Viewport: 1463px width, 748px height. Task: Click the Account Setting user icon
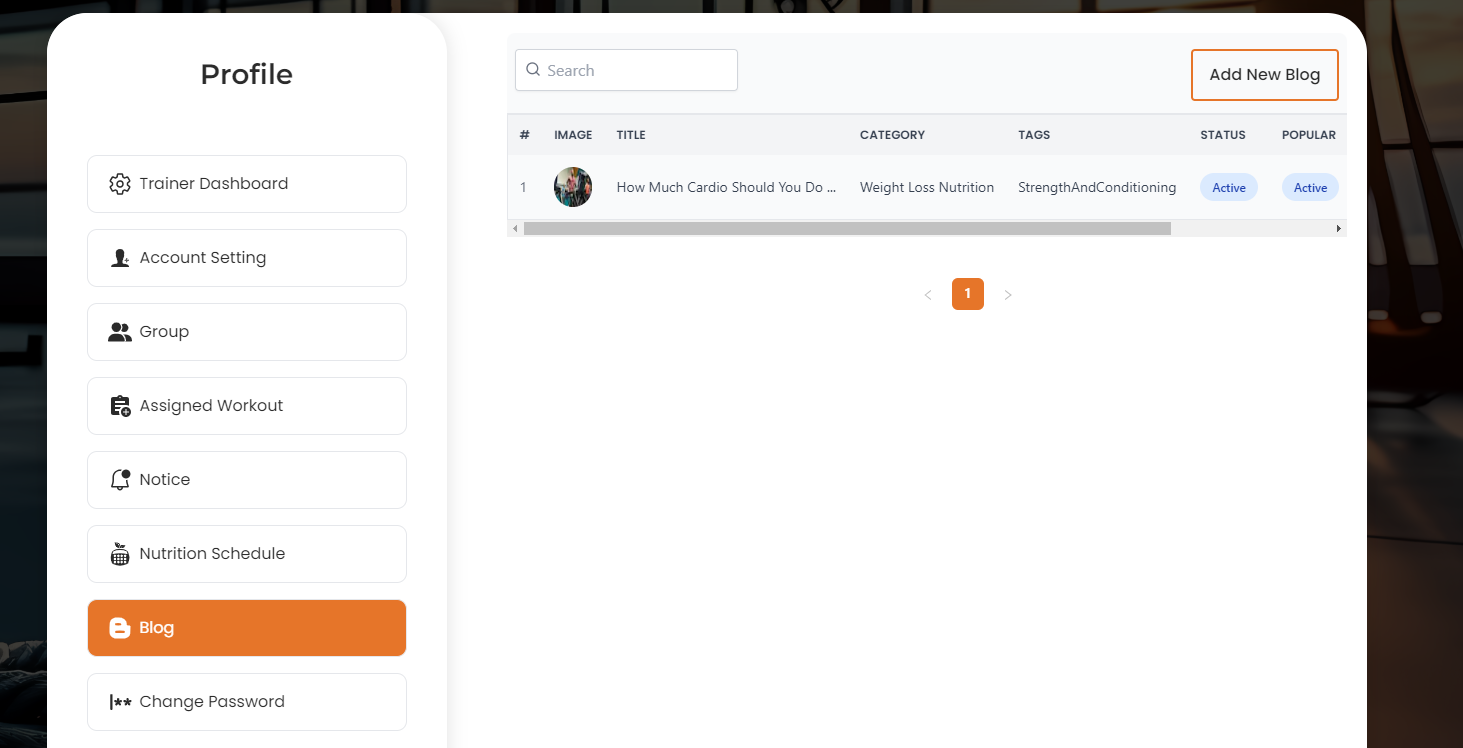[x=120, y=258]
